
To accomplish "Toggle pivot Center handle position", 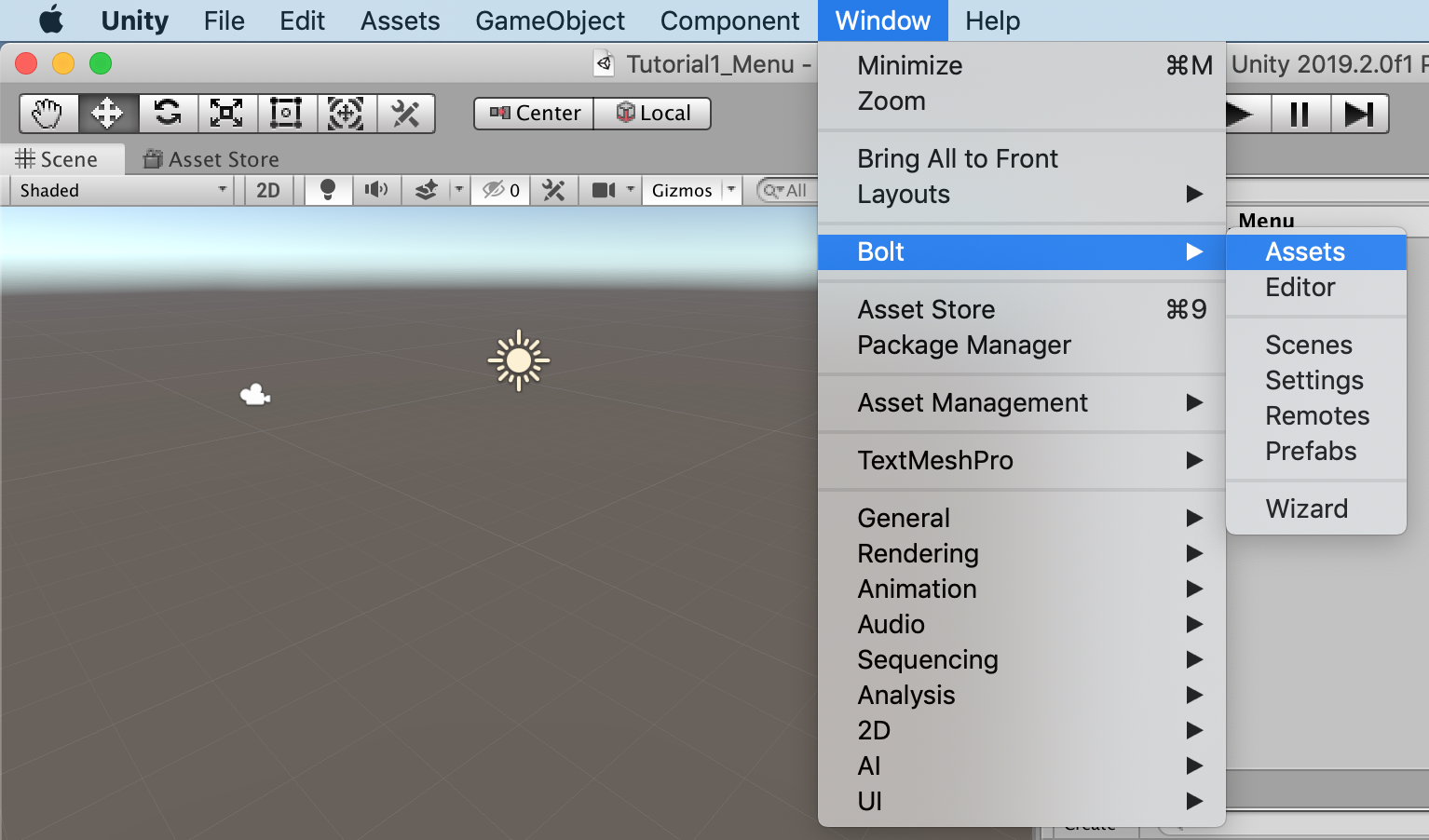I will click(x=534, y=114).
